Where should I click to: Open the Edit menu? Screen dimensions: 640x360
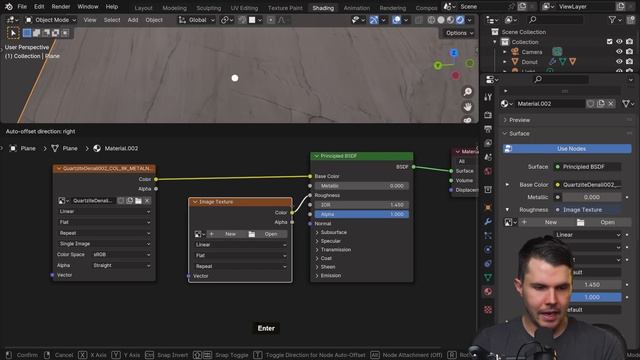39,7
